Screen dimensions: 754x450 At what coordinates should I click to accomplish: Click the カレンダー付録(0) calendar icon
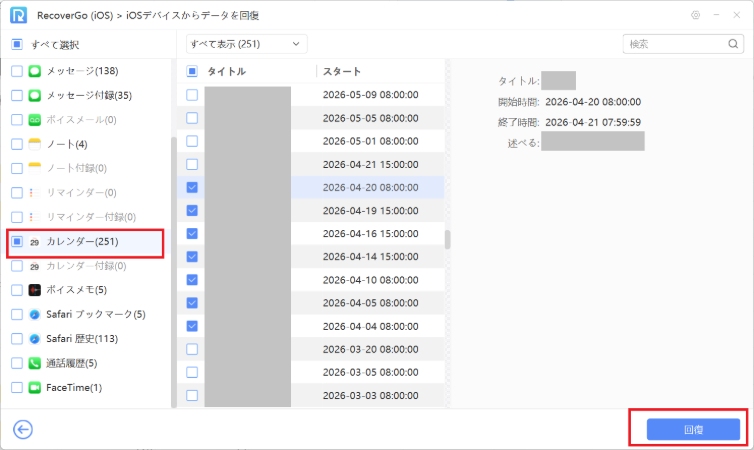coord(35,266)
